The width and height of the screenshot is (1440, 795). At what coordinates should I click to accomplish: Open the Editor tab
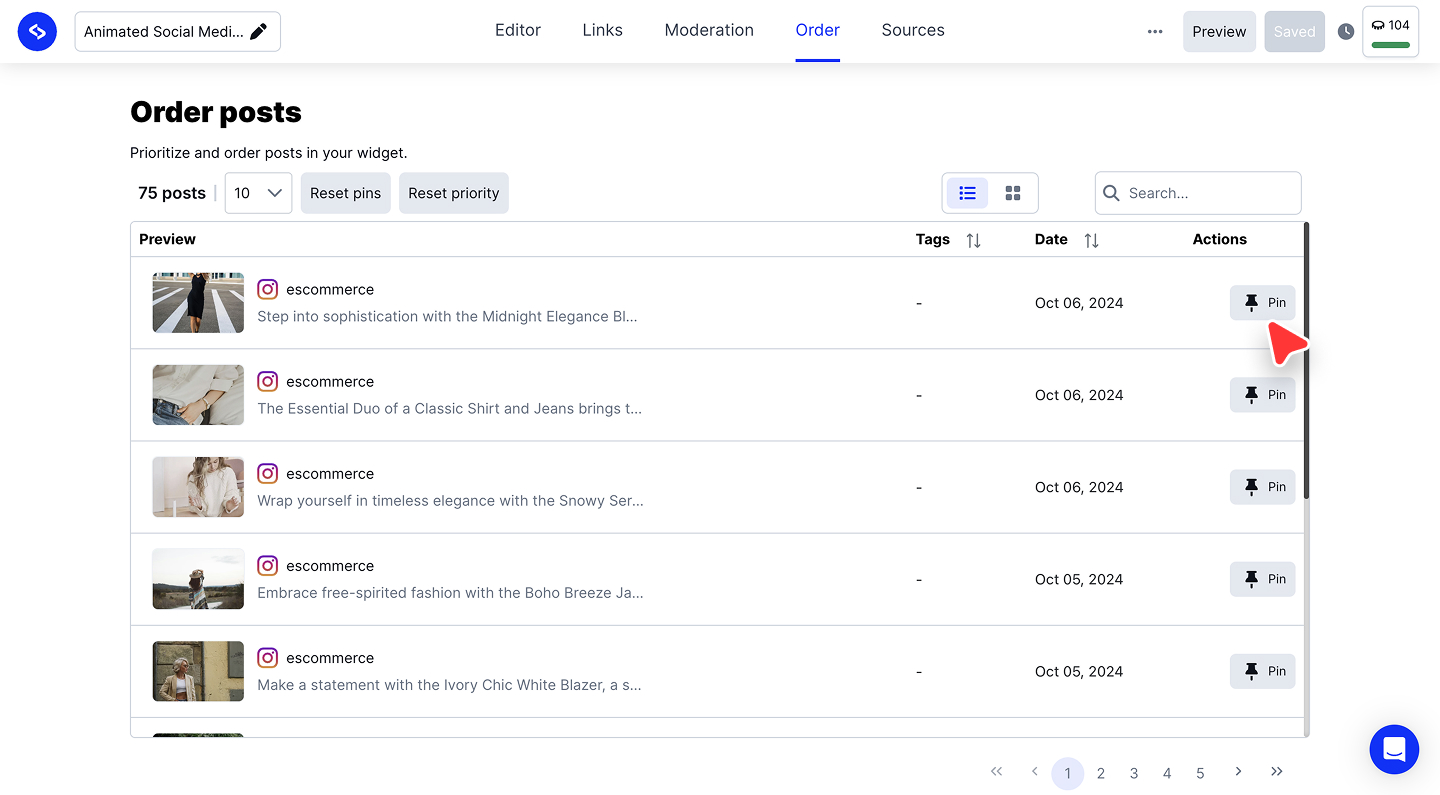coord(518,30)
